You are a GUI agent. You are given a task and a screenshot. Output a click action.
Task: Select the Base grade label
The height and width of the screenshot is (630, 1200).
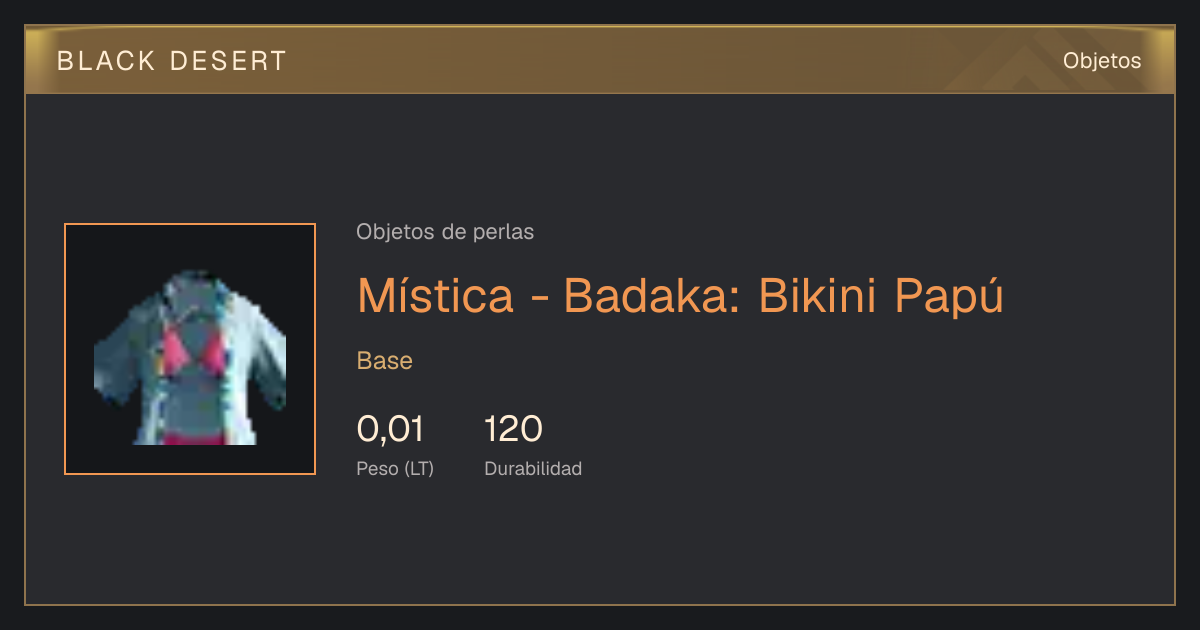385,361
